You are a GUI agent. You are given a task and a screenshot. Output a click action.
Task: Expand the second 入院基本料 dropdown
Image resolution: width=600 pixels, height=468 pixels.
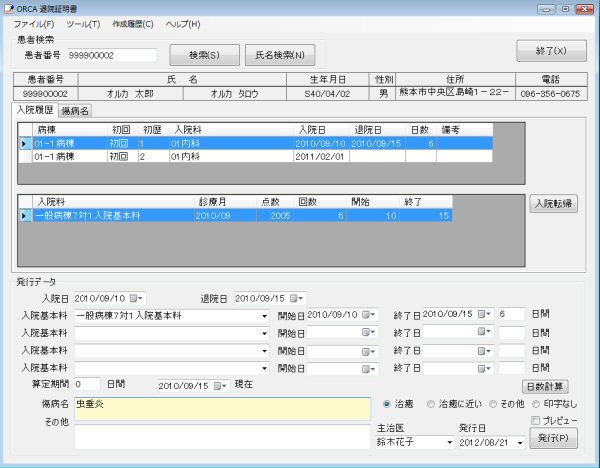click(x=264, y=334)
